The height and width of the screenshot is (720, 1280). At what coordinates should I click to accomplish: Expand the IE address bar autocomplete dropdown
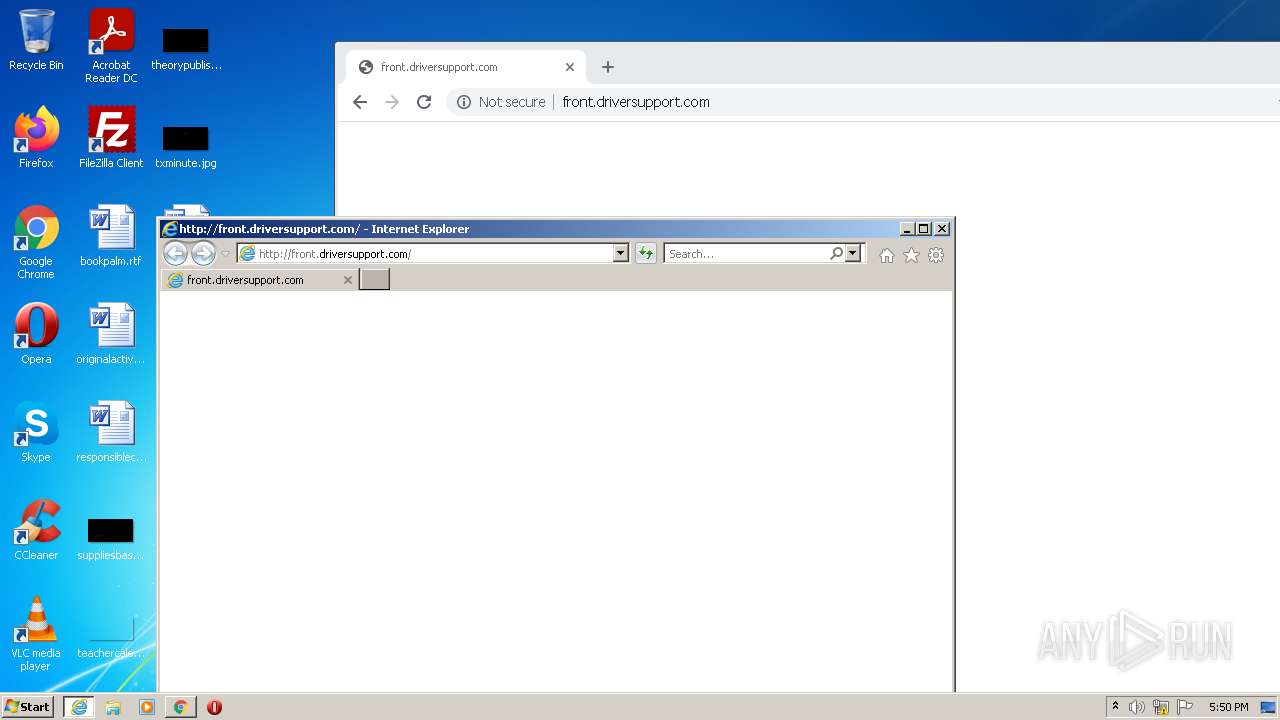620,254
